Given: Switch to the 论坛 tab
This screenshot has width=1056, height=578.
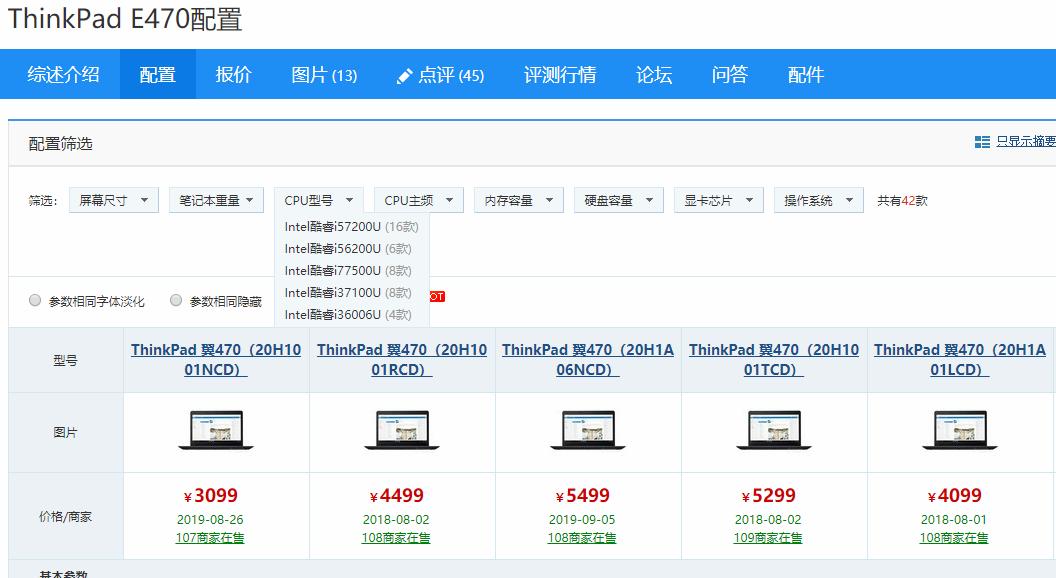Looking at the screenshot, I should [x=653, y=74].
